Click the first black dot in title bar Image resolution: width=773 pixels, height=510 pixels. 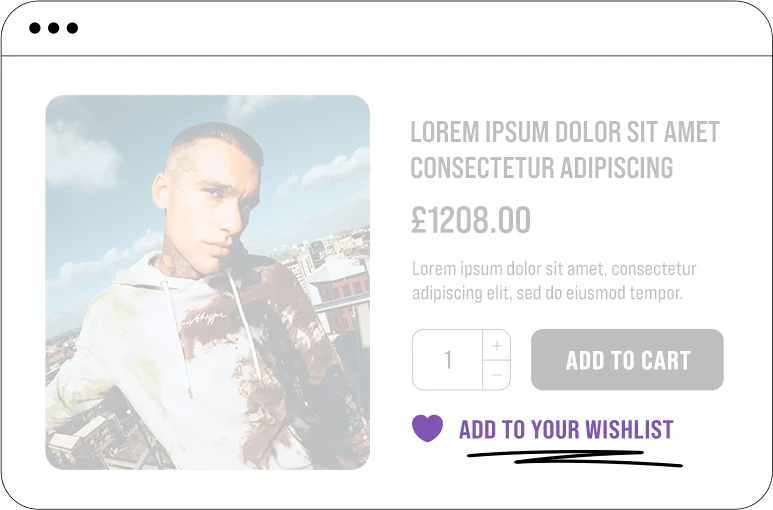pos(35,28)
